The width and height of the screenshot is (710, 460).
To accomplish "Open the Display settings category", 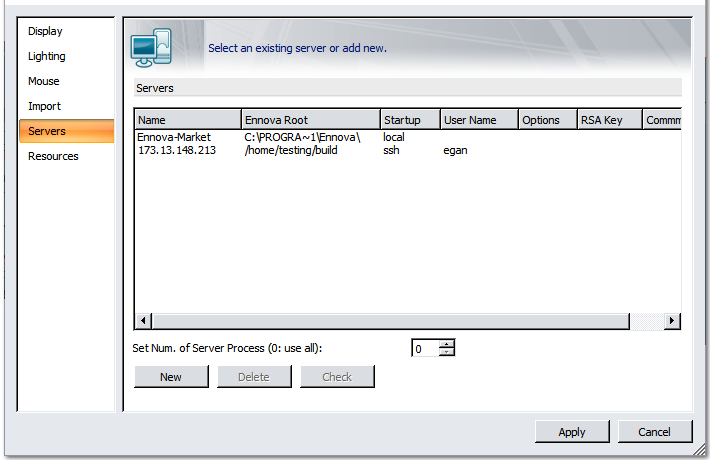I will click(x=45, y=31).
